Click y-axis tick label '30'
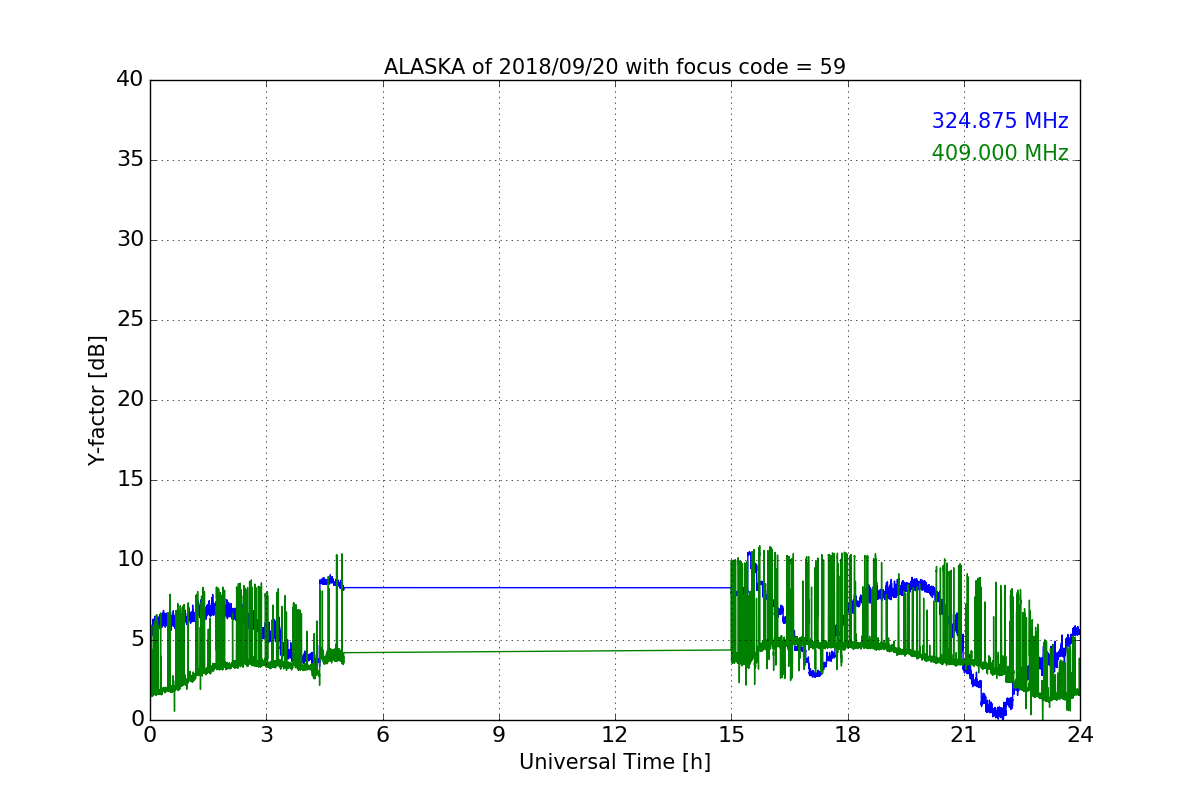Image resolution: width=1200 pixels, height=800 pixels. pos(130,240)
